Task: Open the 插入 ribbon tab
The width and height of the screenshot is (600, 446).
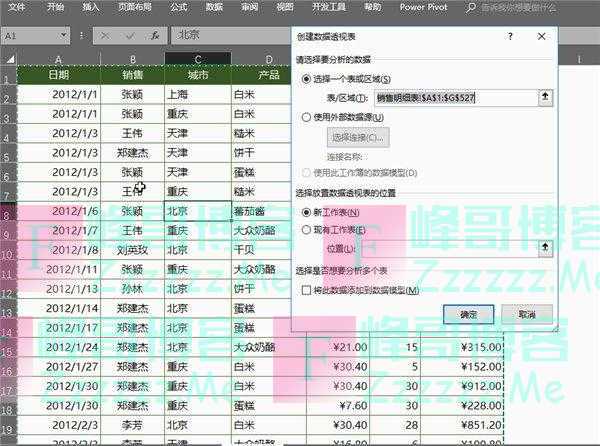Action: click(x=91, y=6)
